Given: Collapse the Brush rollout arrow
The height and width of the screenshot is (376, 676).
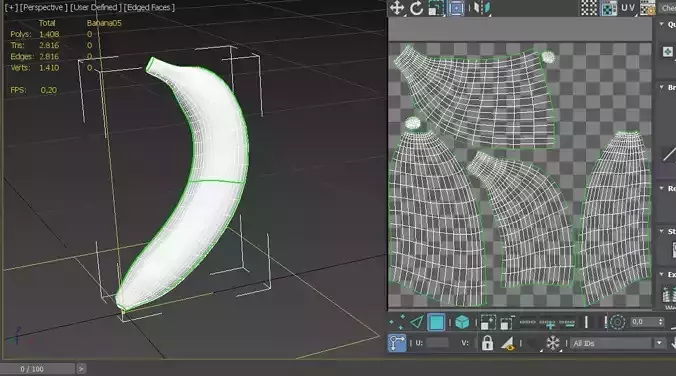Looking at the screenshot, I should click(x=662, y=87).
